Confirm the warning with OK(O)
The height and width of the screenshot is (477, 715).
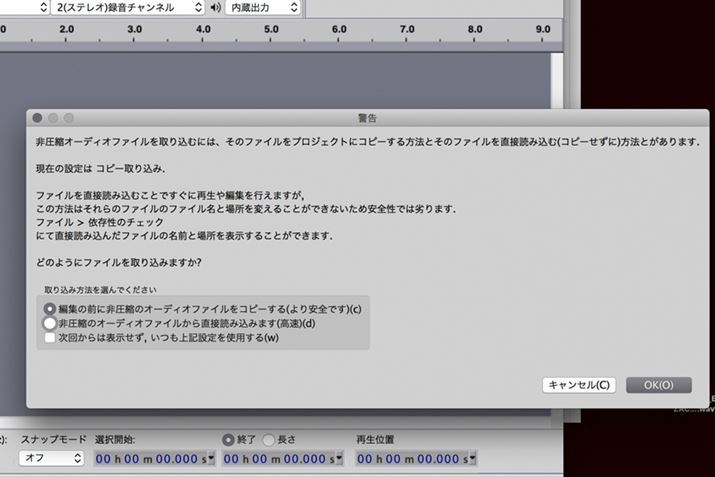click(658, 385)
